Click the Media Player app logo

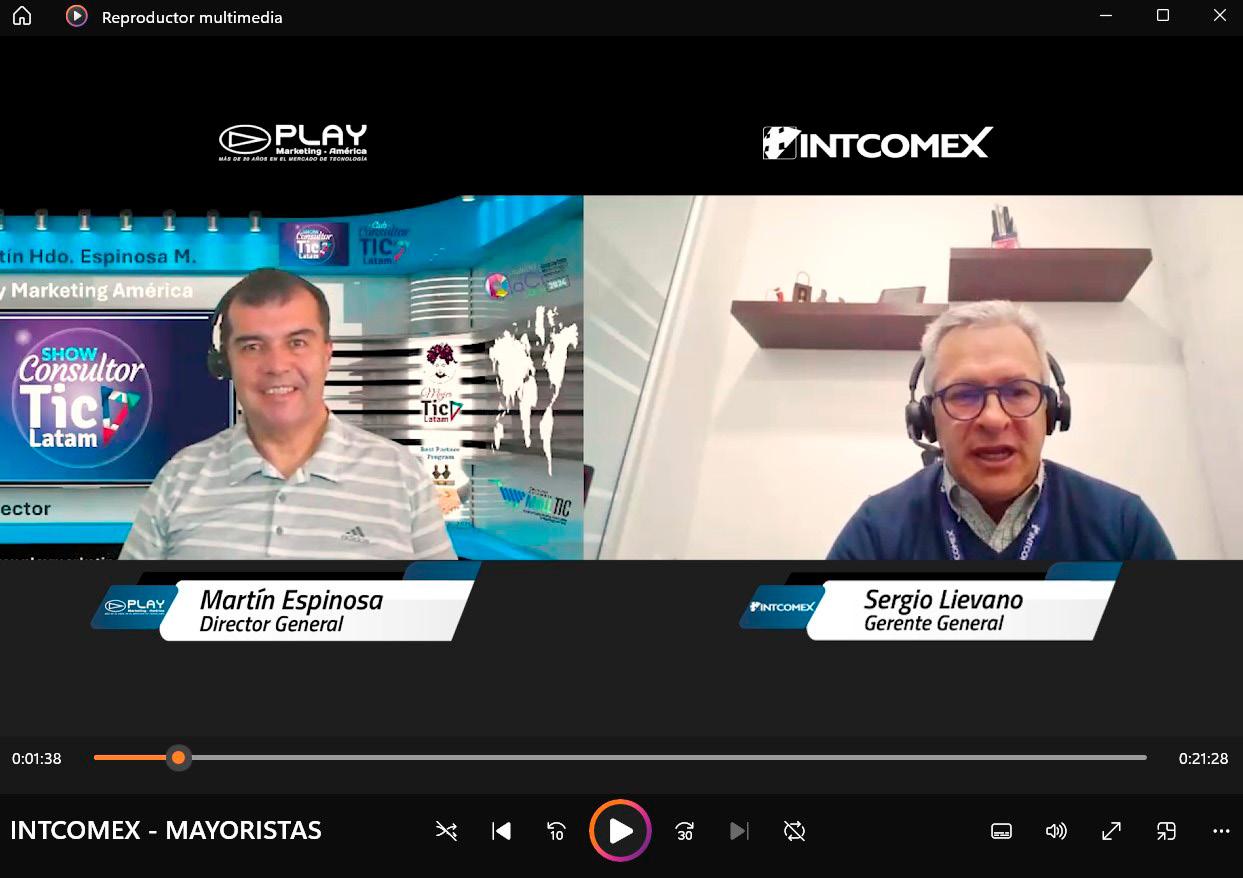[76, 17]
